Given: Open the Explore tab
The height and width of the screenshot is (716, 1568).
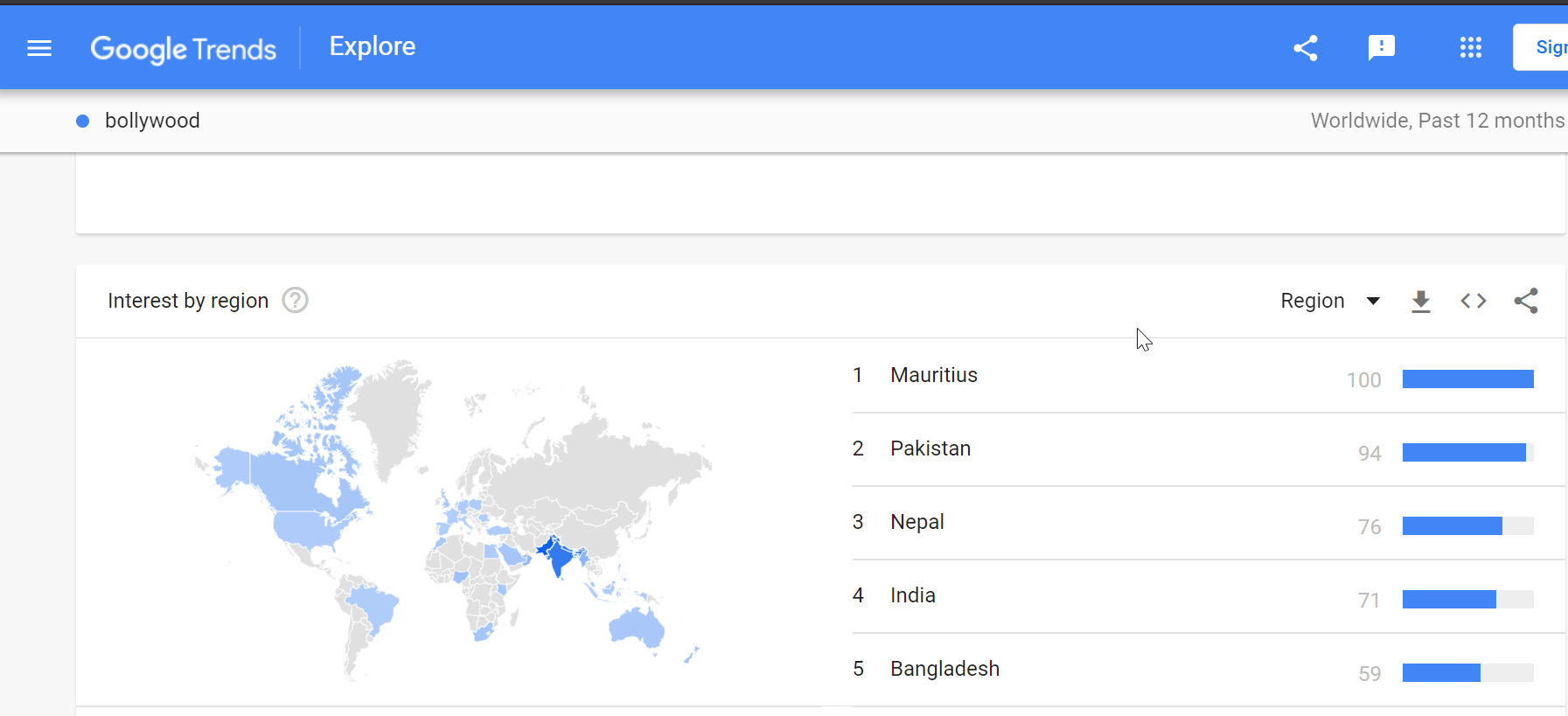Looking at the screenshot, I should 373,46.
